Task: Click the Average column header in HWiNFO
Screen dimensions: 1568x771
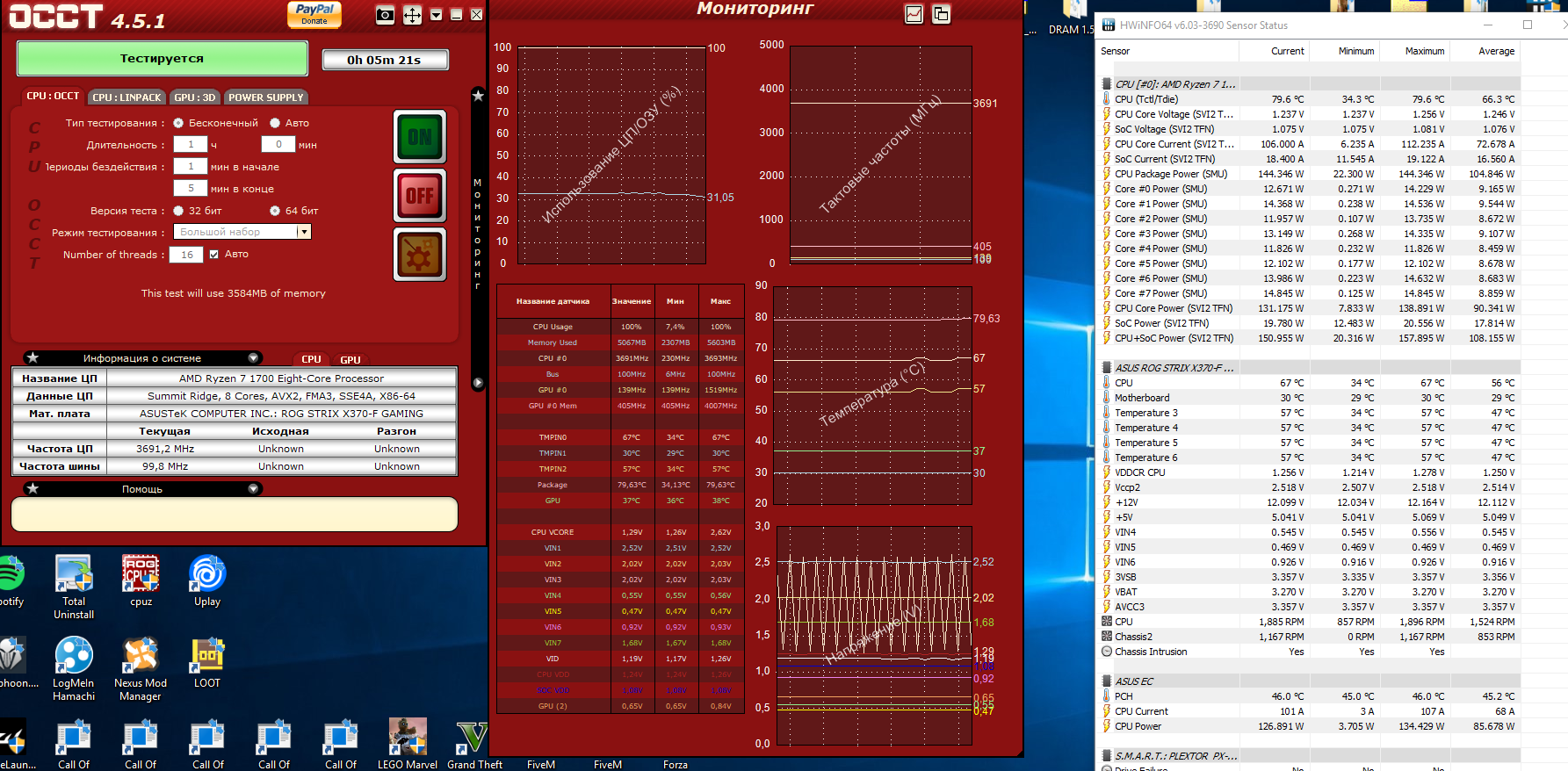Action: pyautogui.click(x=1496, y=51)
